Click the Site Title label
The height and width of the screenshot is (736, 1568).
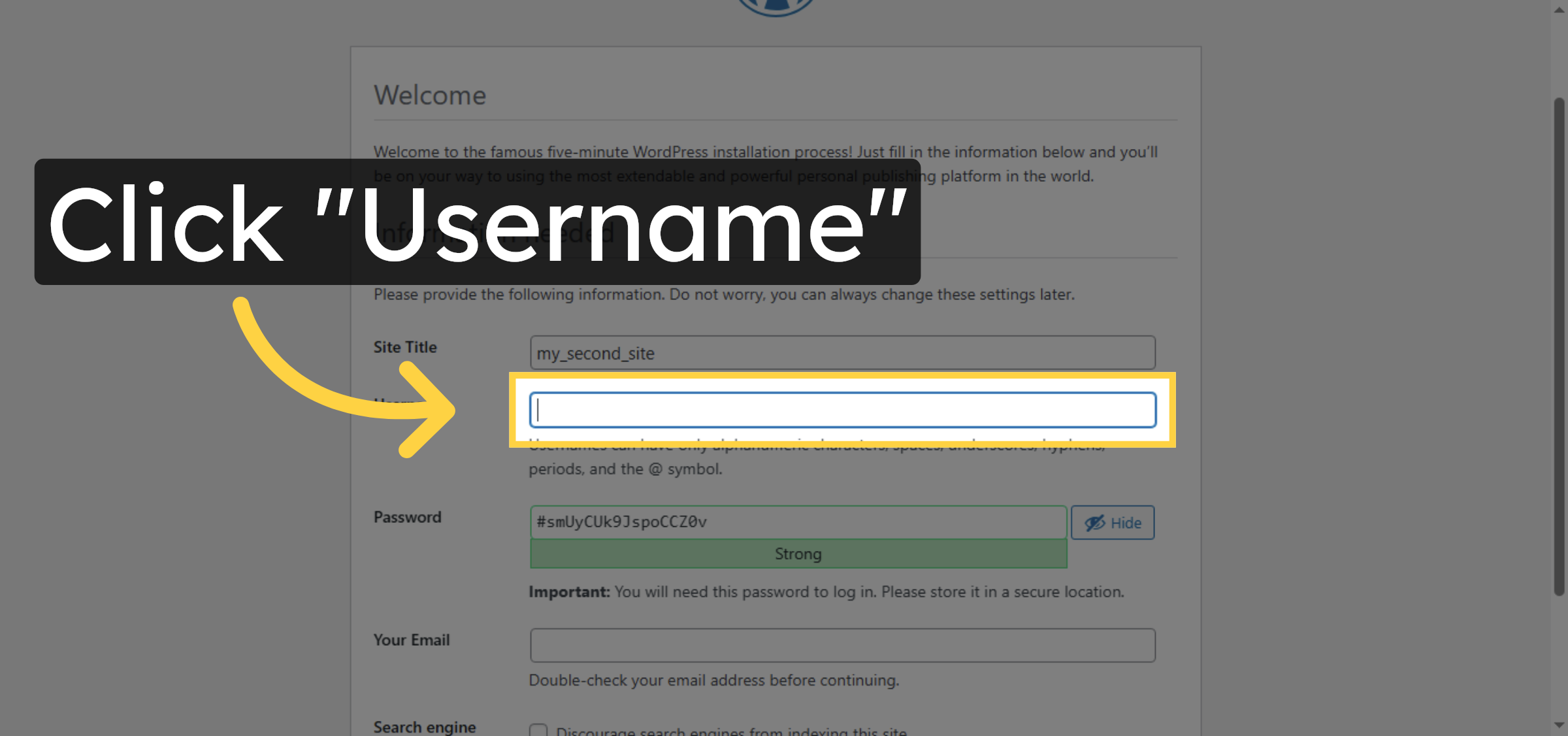pyautogui.click(x=404, y=347)
